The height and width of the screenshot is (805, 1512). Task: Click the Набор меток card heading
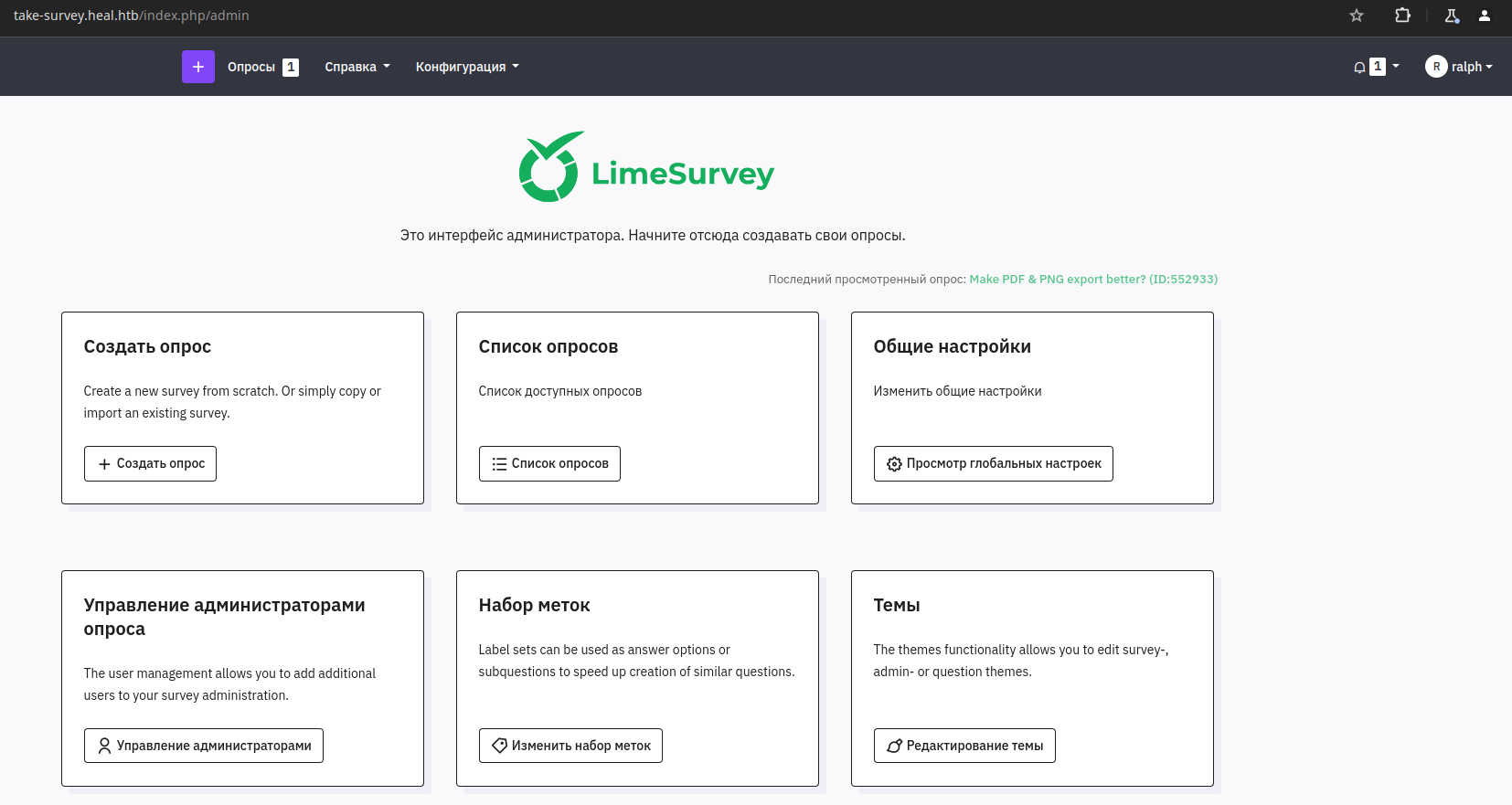[534, 605]
